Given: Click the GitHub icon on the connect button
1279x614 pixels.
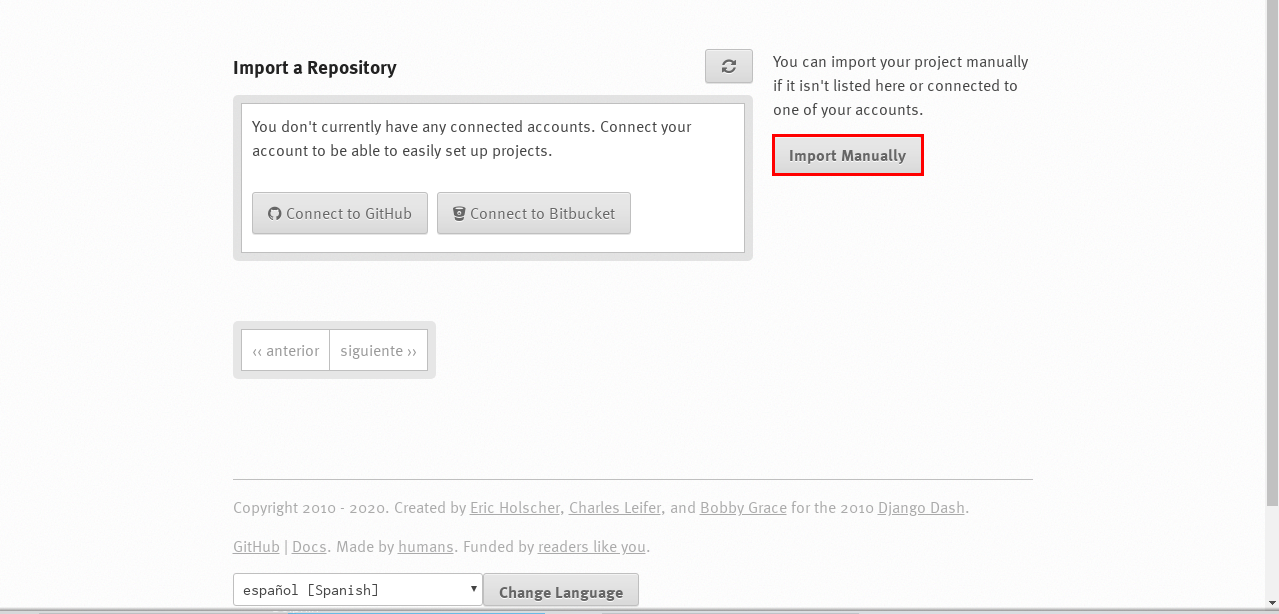Looking at the screenshot, I should (x=275, y=213).
